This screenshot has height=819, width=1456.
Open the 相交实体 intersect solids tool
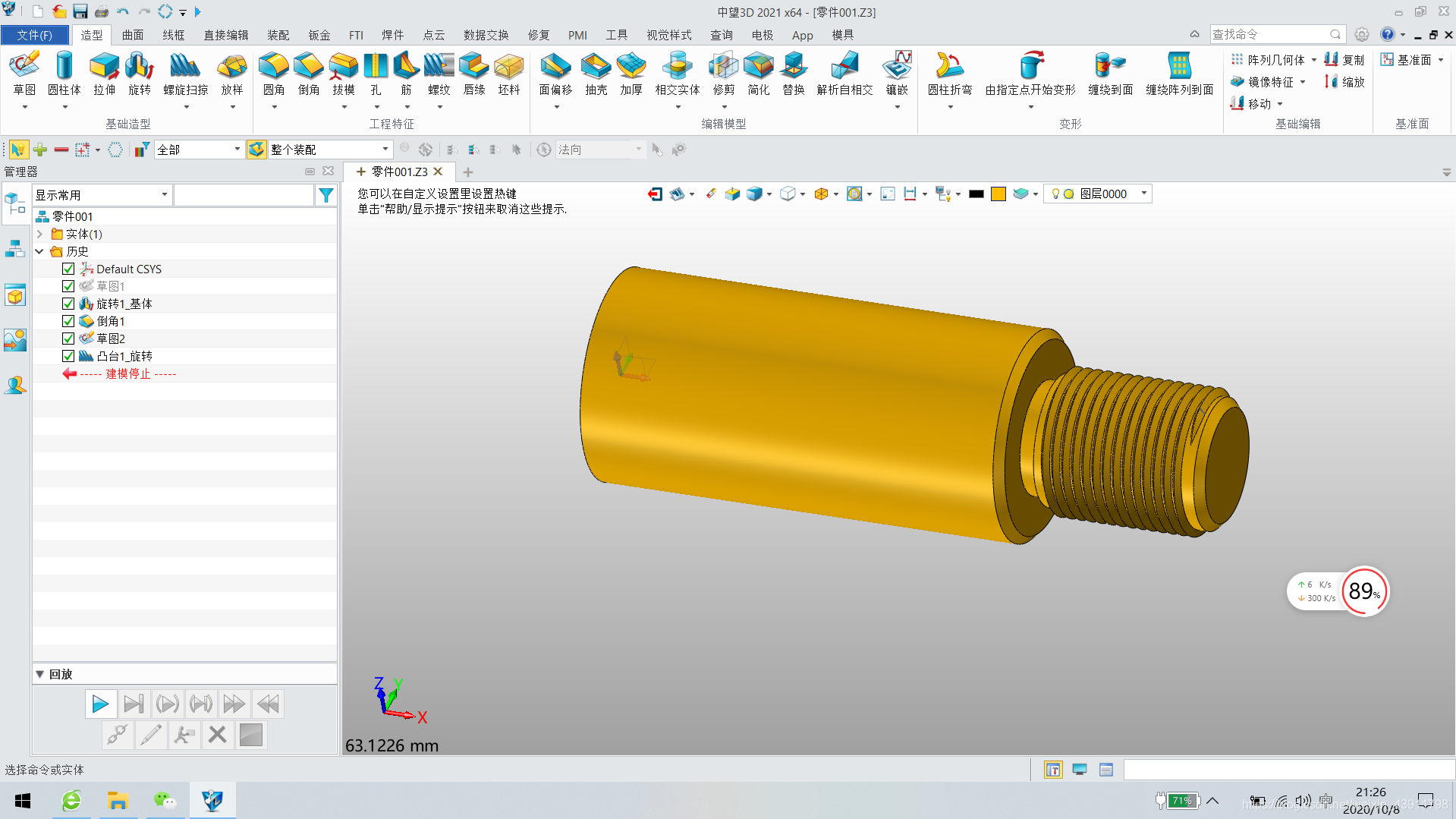(x=678, y=74)
